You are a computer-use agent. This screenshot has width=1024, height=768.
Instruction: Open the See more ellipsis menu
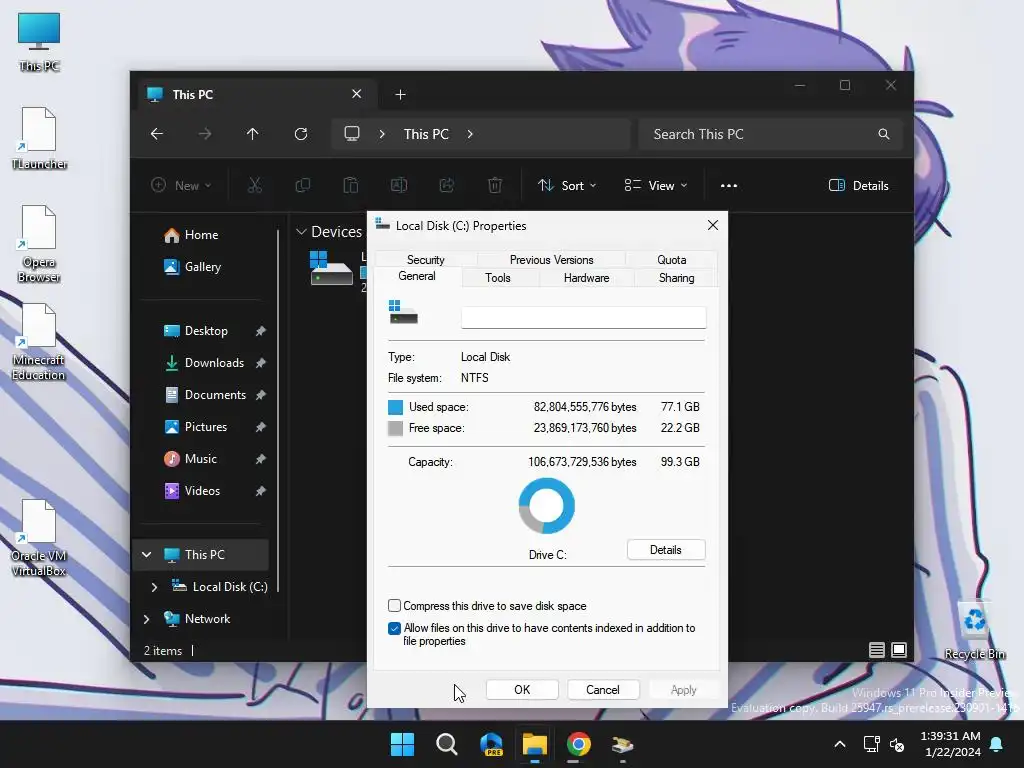(729, 185)
